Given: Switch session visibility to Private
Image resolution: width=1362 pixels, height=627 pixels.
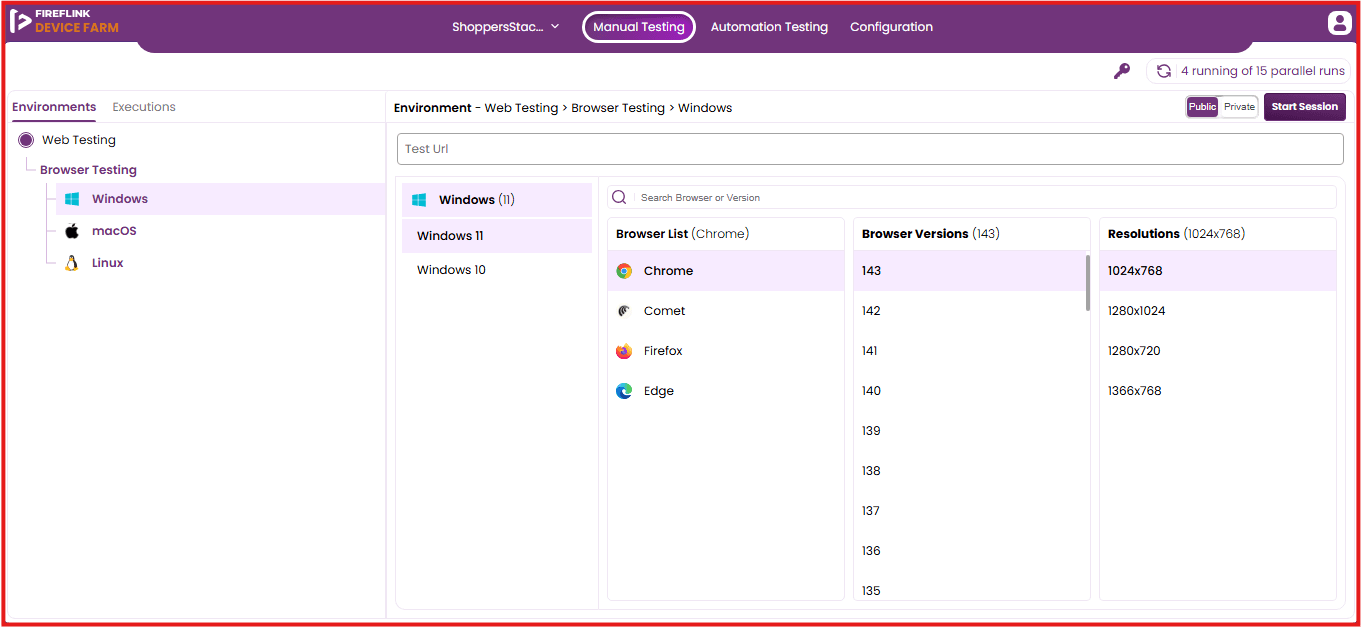Looking at the screenshot, I should (x=1239, y=107).
